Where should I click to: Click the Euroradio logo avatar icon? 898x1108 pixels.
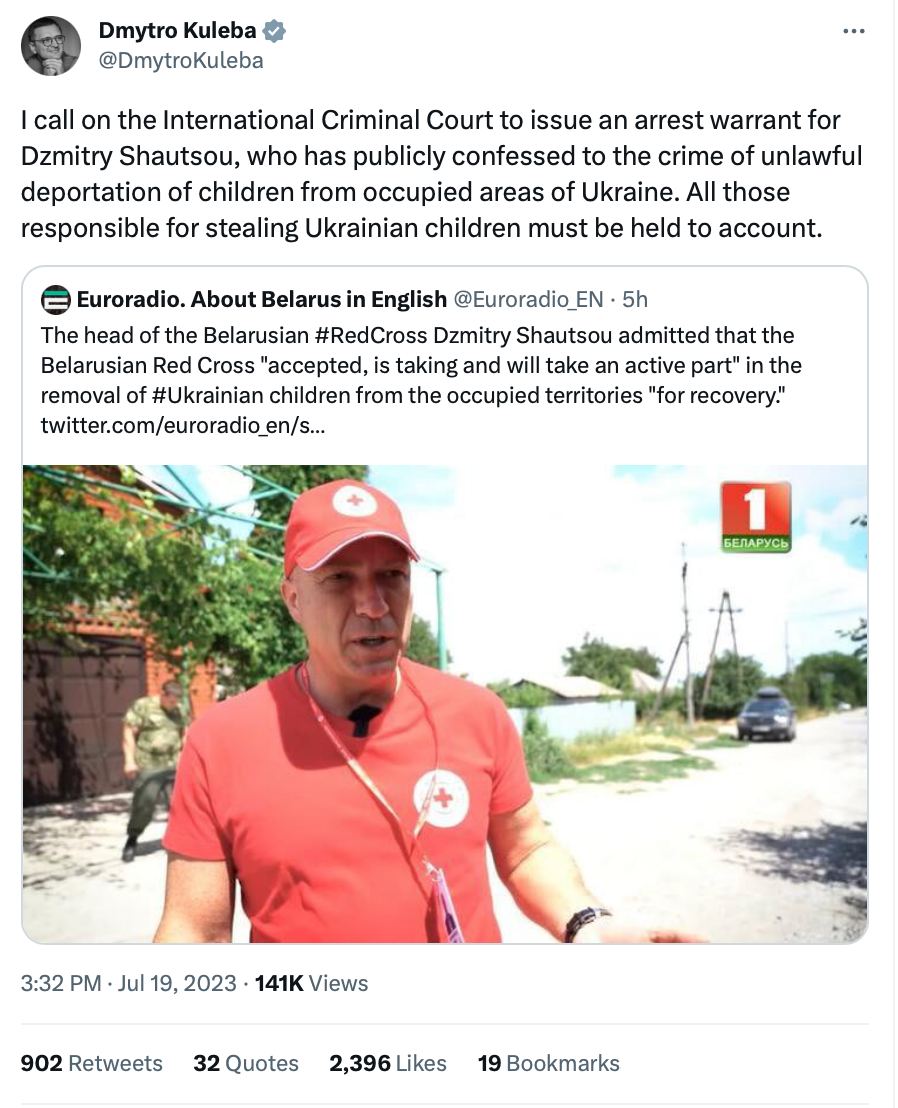pyautogui.click(x=55, y=299)
